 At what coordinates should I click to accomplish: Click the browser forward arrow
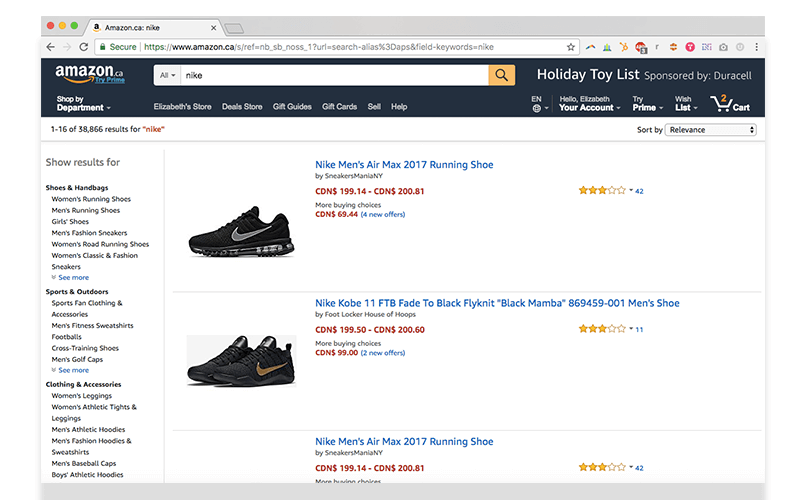pyautogui.click(x=67, y=47)
